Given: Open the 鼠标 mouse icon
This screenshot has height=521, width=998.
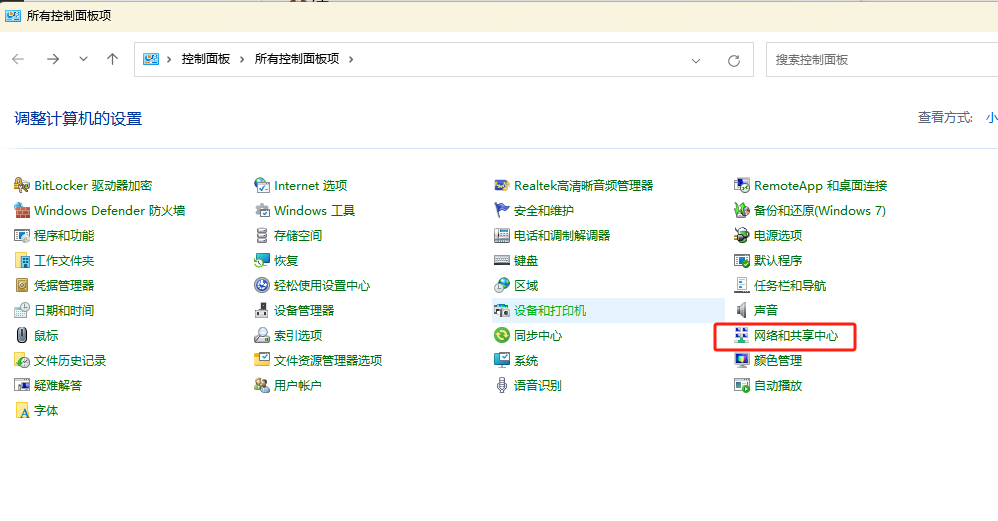Looking at the screenshot, I should pyautogui.click(x=23, y=336).
